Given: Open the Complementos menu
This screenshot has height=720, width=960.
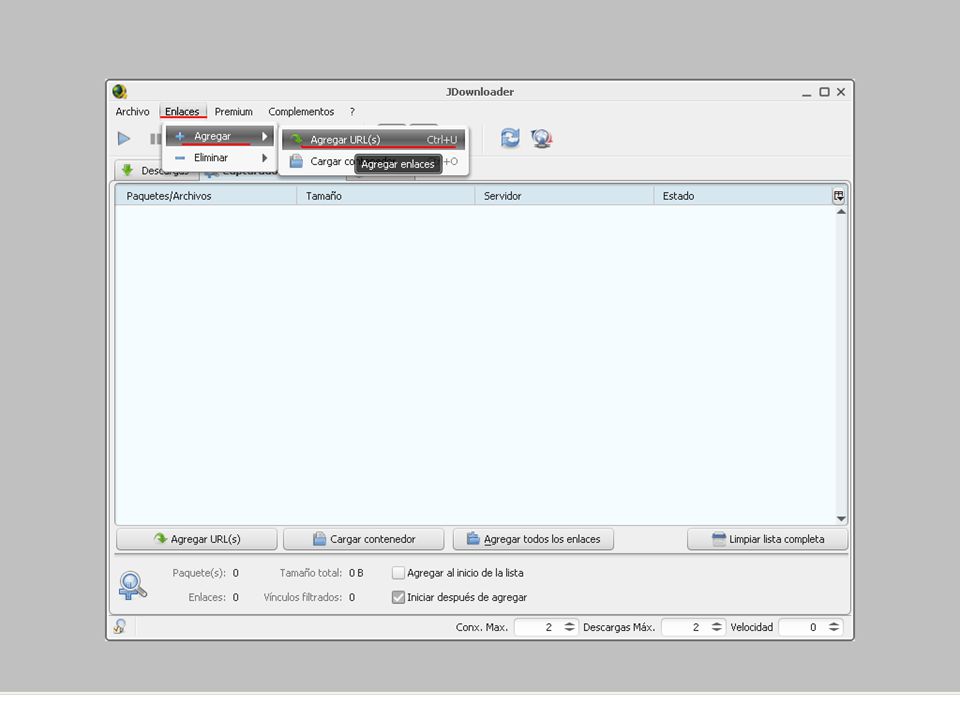Looking at the screenshot, I should pos(301,111).
